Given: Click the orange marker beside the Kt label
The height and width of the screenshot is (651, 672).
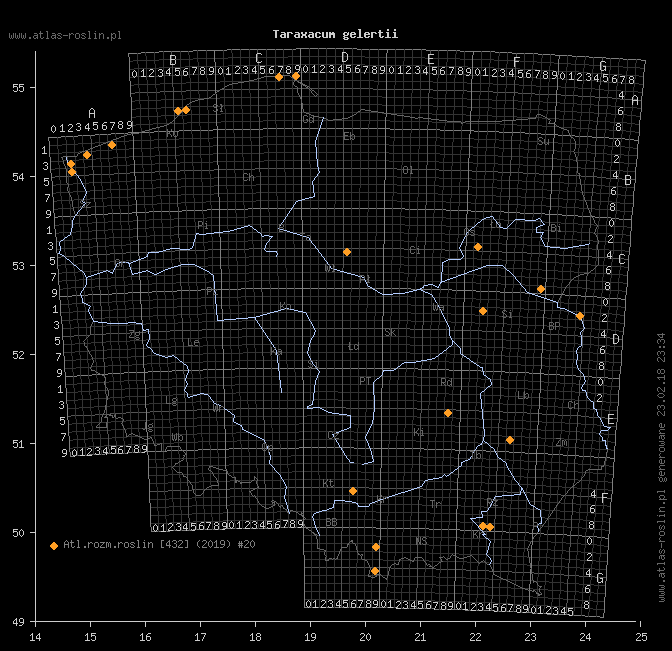Looking at the screenshot, I should (x=353, y=491).
